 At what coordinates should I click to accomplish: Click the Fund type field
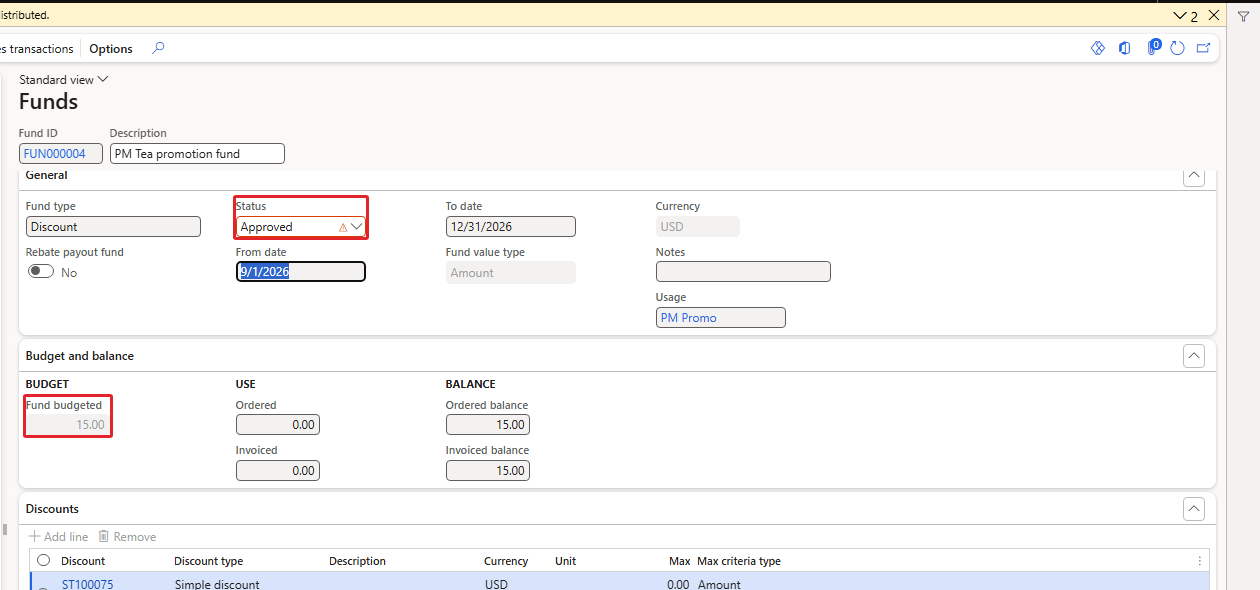click(113, 227)
